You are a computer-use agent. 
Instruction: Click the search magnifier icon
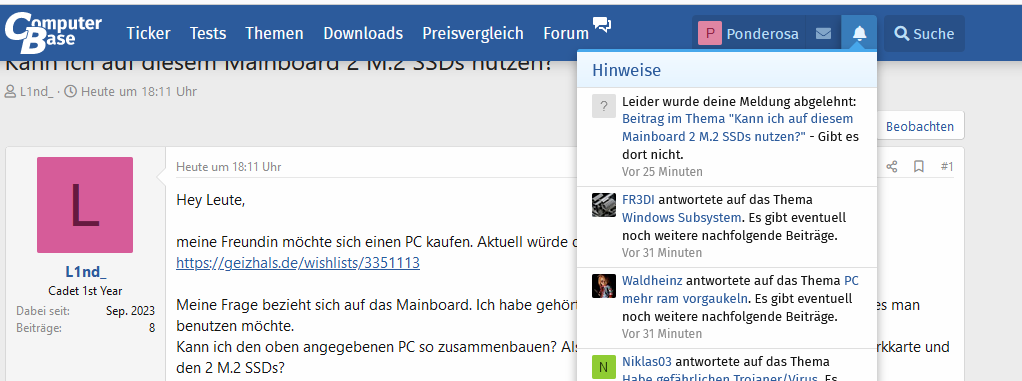(901, 34)
